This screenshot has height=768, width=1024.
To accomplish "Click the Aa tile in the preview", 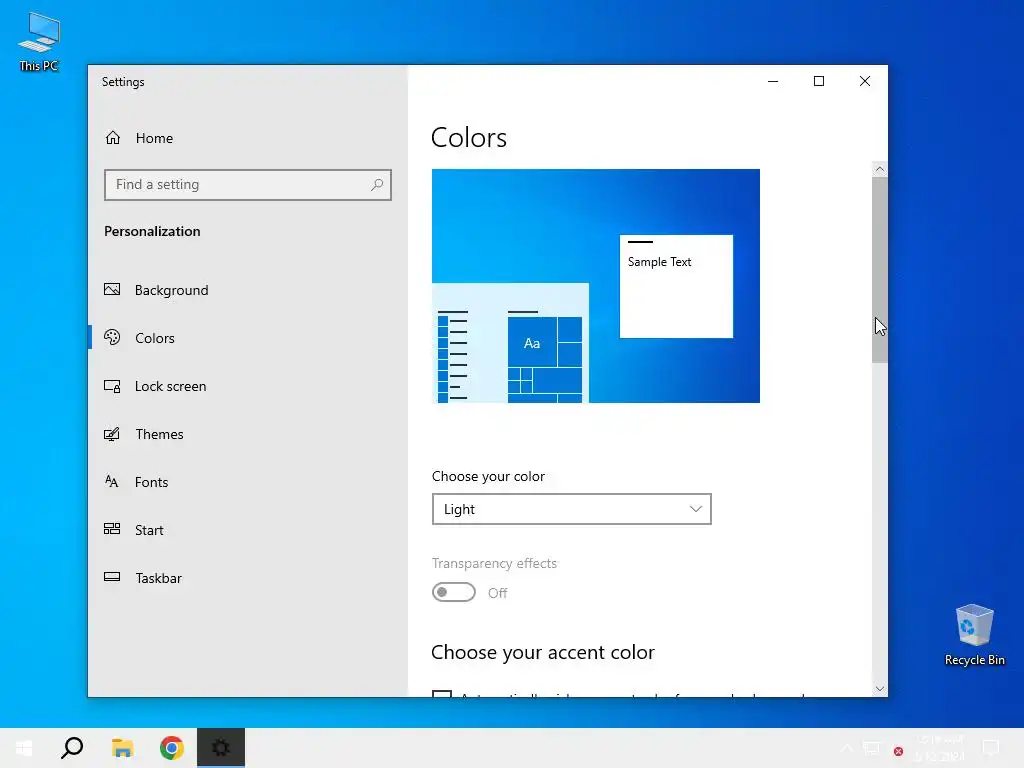I will [x=532, y=343].
